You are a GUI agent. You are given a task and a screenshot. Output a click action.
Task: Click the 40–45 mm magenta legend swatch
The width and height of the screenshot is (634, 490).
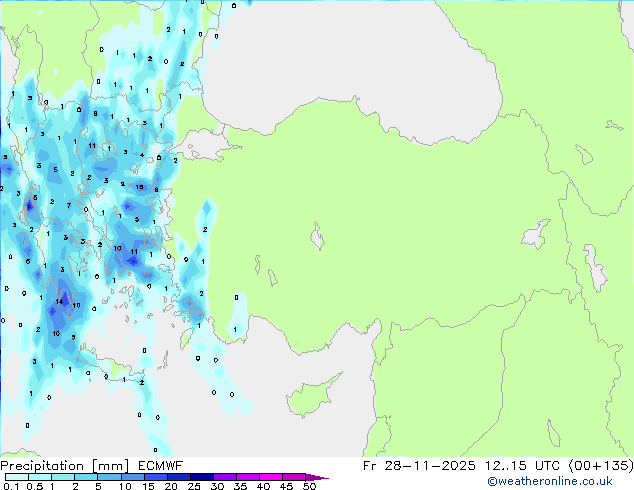[271, 477]
